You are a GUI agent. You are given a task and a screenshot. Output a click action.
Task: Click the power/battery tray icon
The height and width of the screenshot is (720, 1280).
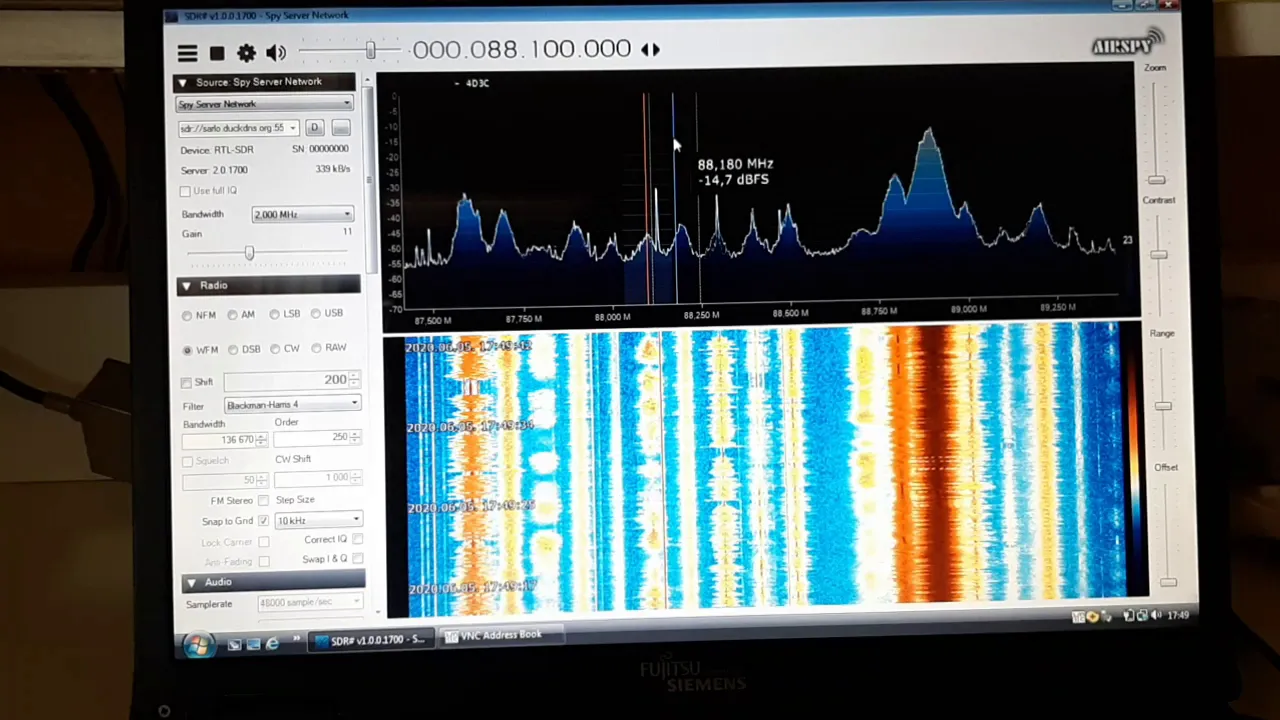click(x=1128, y=616)
